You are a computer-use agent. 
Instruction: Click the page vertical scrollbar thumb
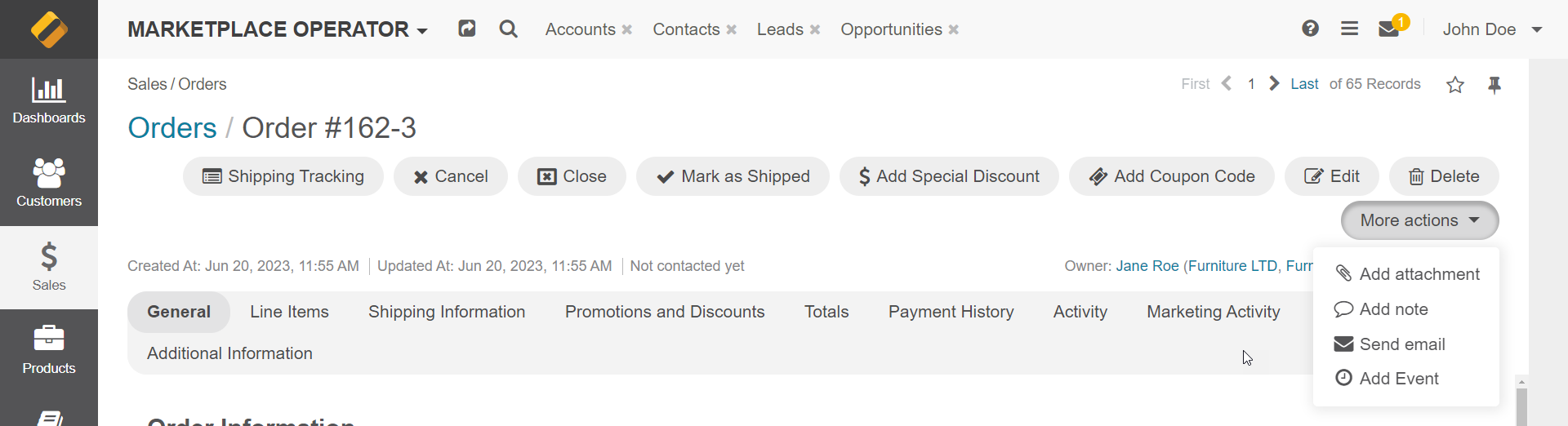1521,406
